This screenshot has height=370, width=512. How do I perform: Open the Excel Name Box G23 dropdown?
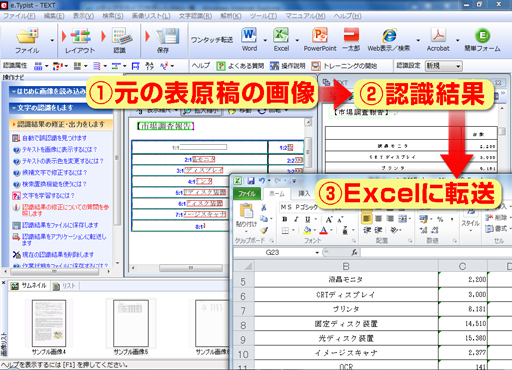pos(317,253)
